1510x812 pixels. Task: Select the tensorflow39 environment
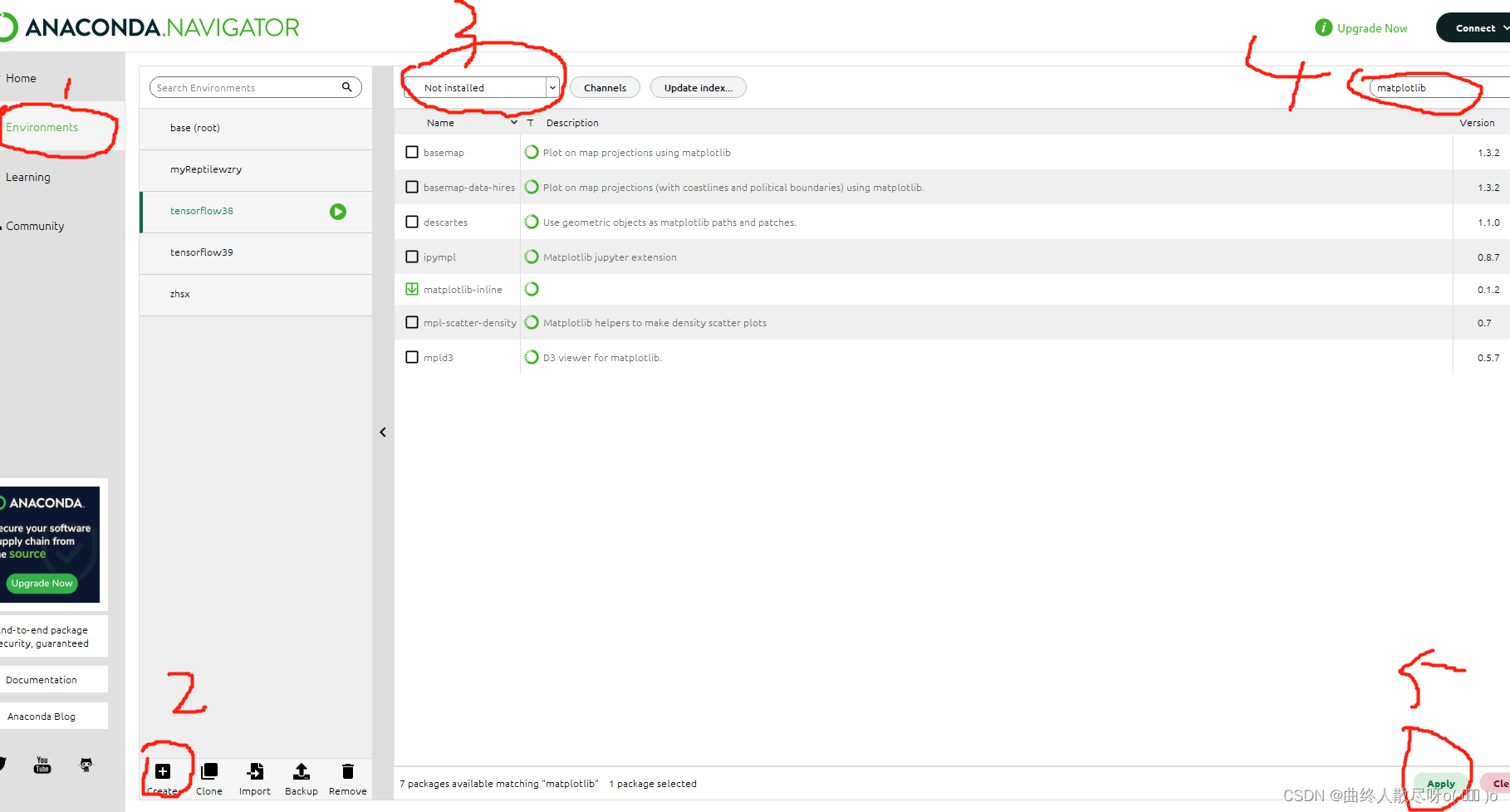[256, 253]
